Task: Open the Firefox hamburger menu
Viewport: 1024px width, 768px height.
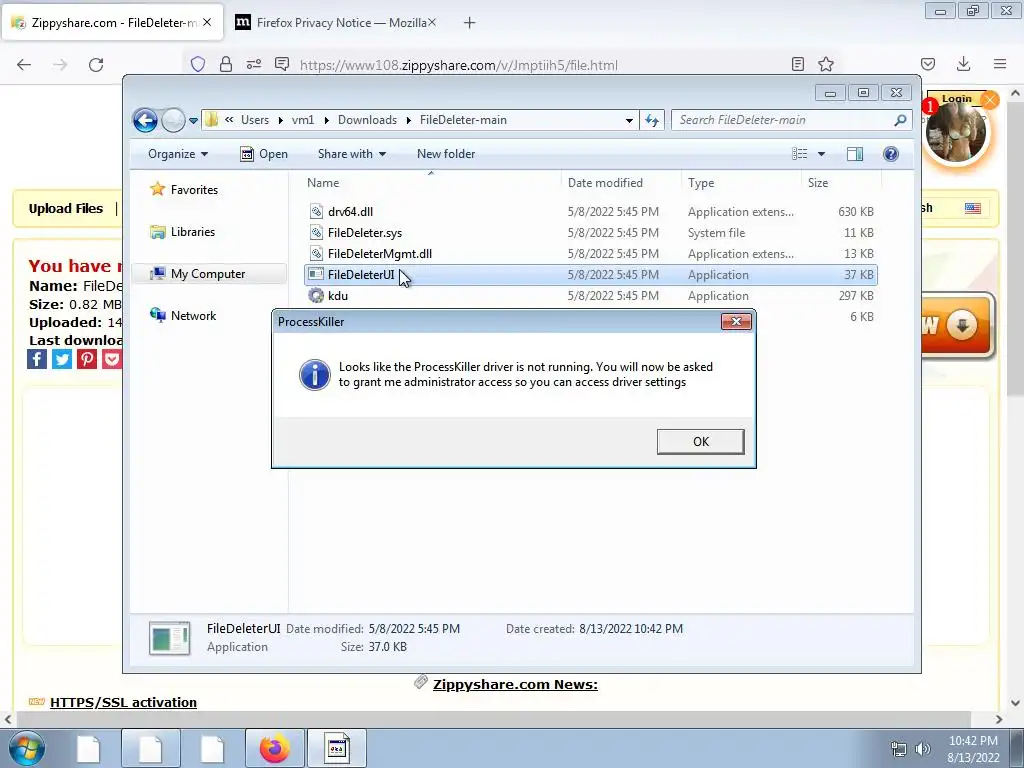Action: pyautogui.click(x=1000, y=64)
